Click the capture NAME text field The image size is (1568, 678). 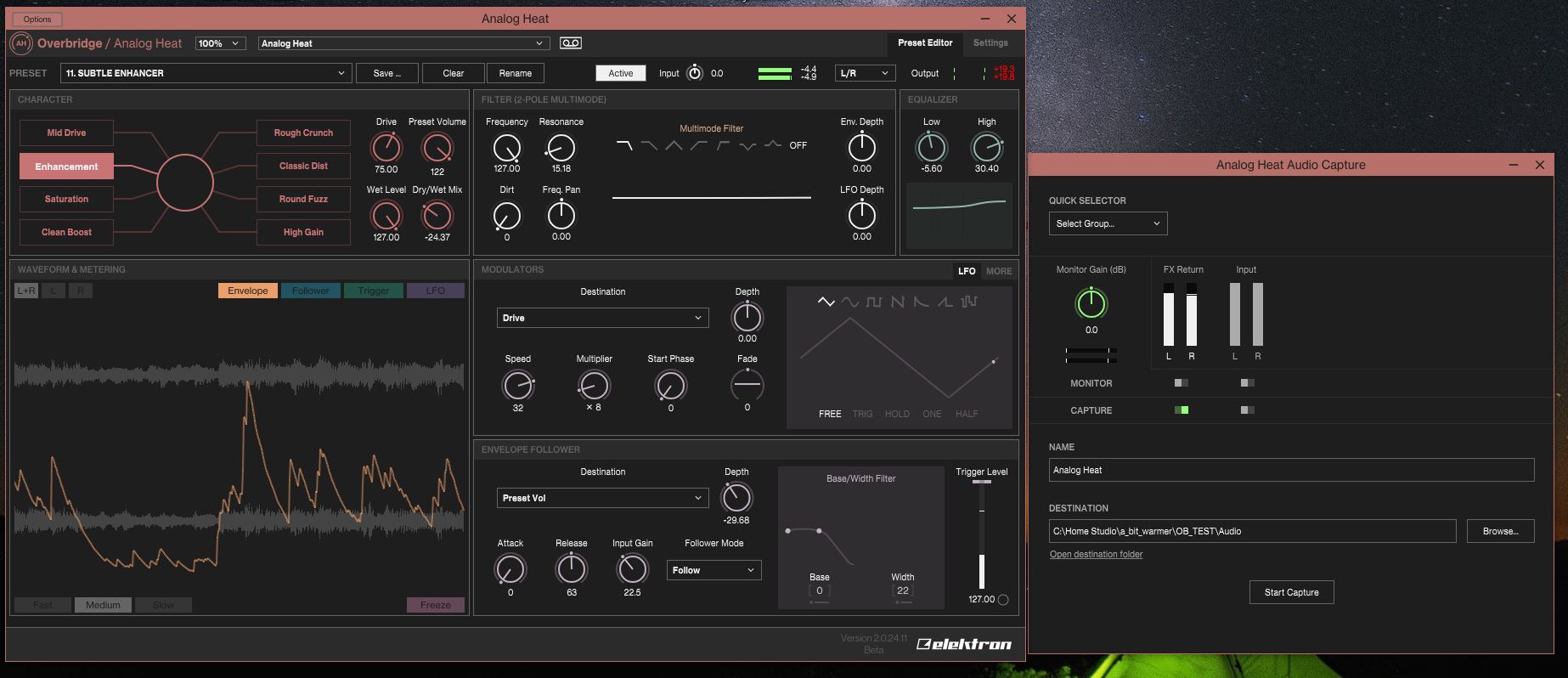point(1291,470)
